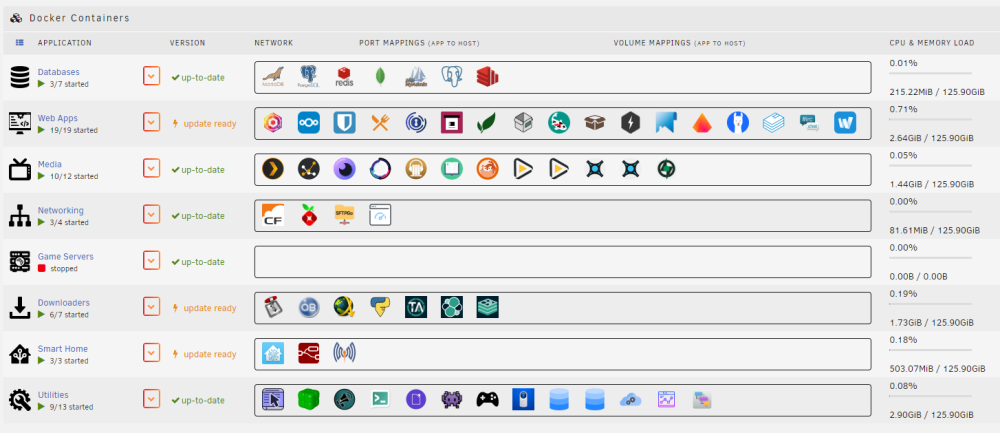Screen dimensions: 1000x433
Task: Click the black game controller icon
Action: tap(487, 399)
